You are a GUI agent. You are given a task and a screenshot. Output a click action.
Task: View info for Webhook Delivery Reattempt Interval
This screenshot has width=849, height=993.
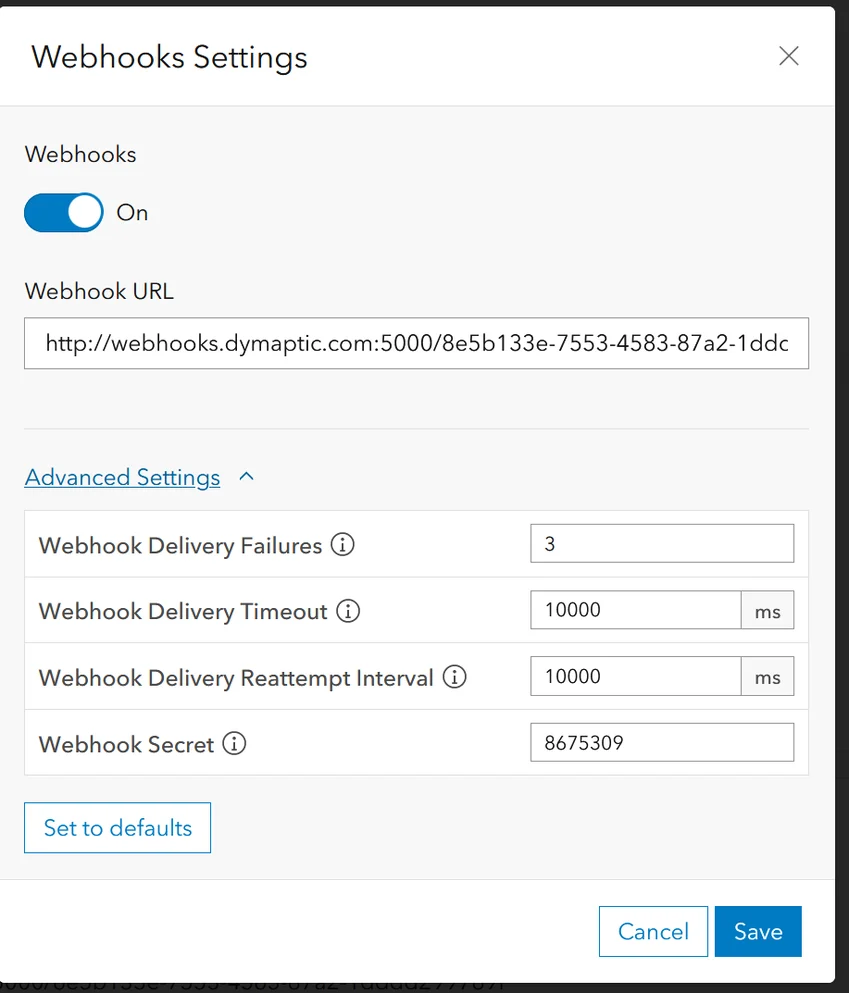pyautogui.click(x=454, y=677)
